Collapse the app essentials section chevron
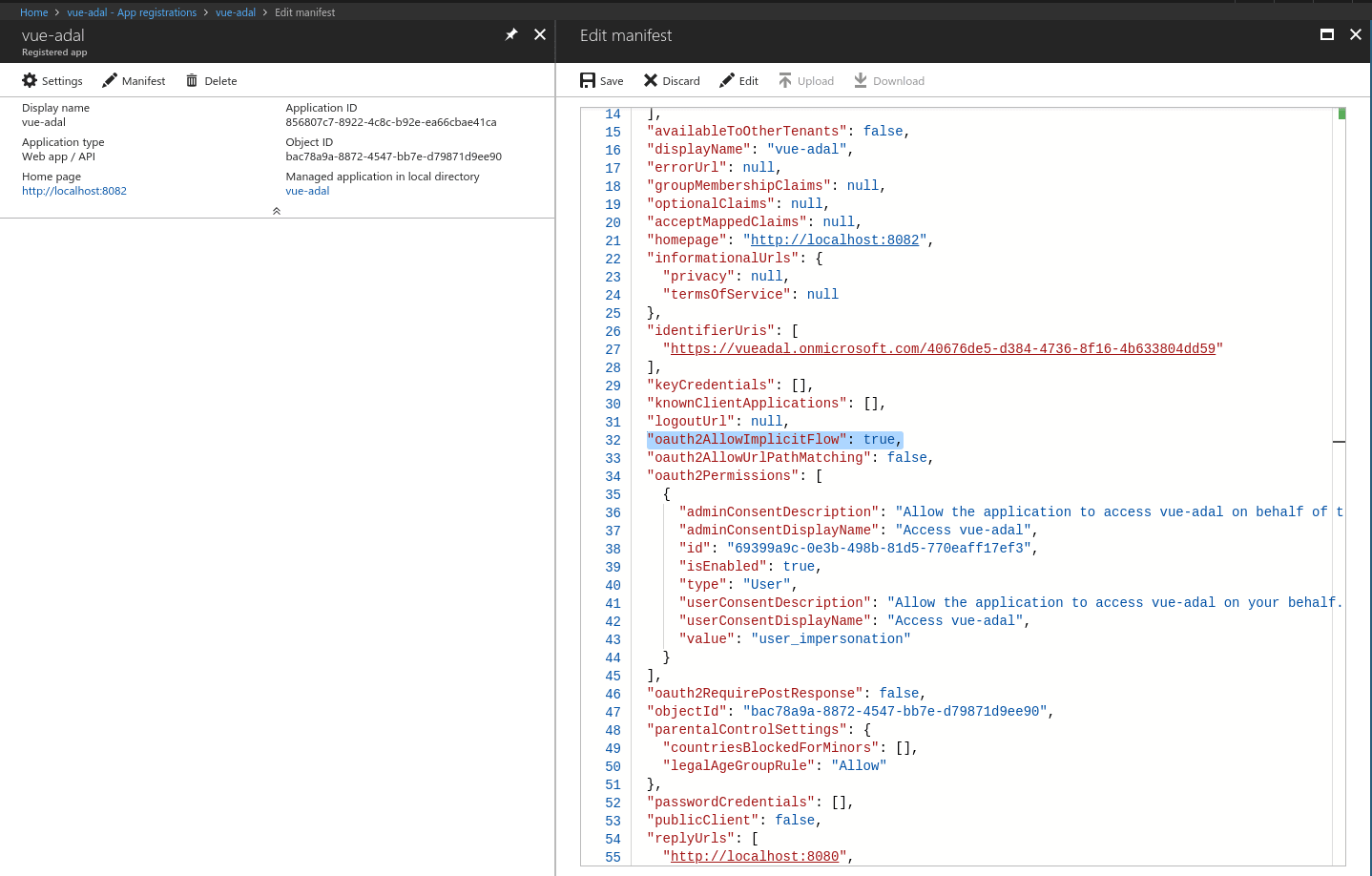Image resolution: width=1372 pixels, height=876 pixels. [277, 211]
